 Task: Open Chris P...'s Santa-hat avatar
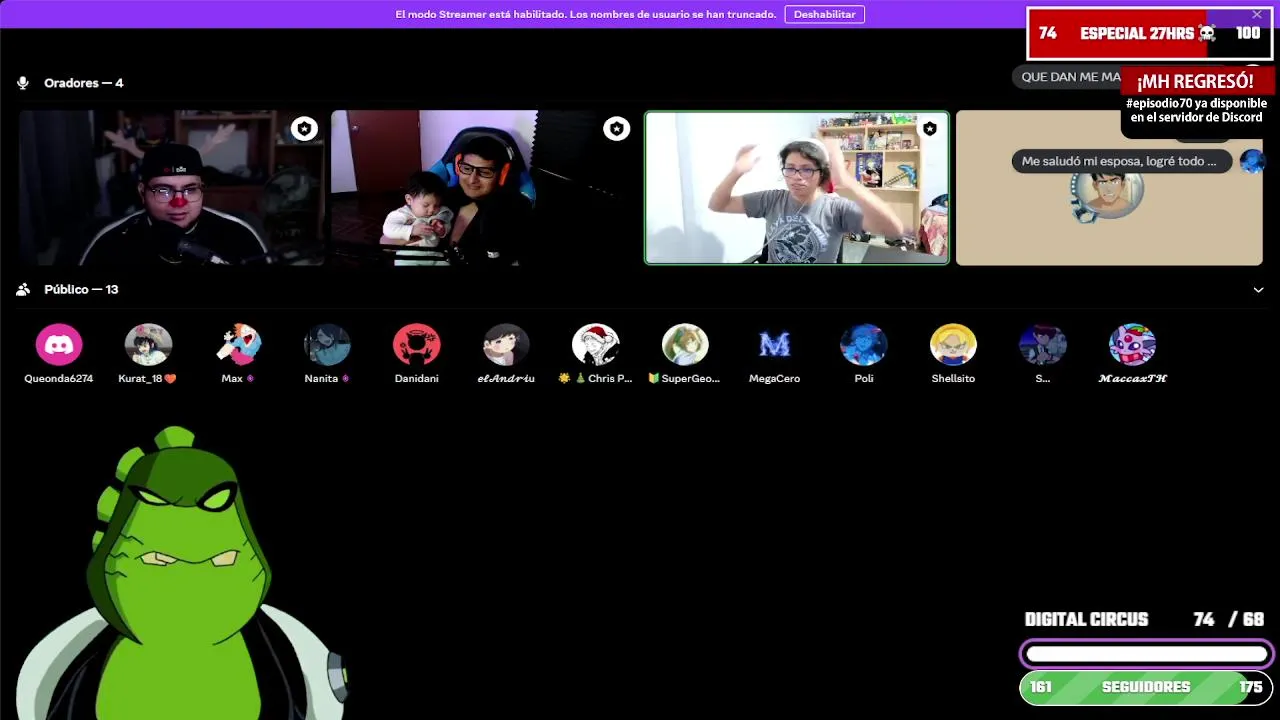tap(596, 345)
